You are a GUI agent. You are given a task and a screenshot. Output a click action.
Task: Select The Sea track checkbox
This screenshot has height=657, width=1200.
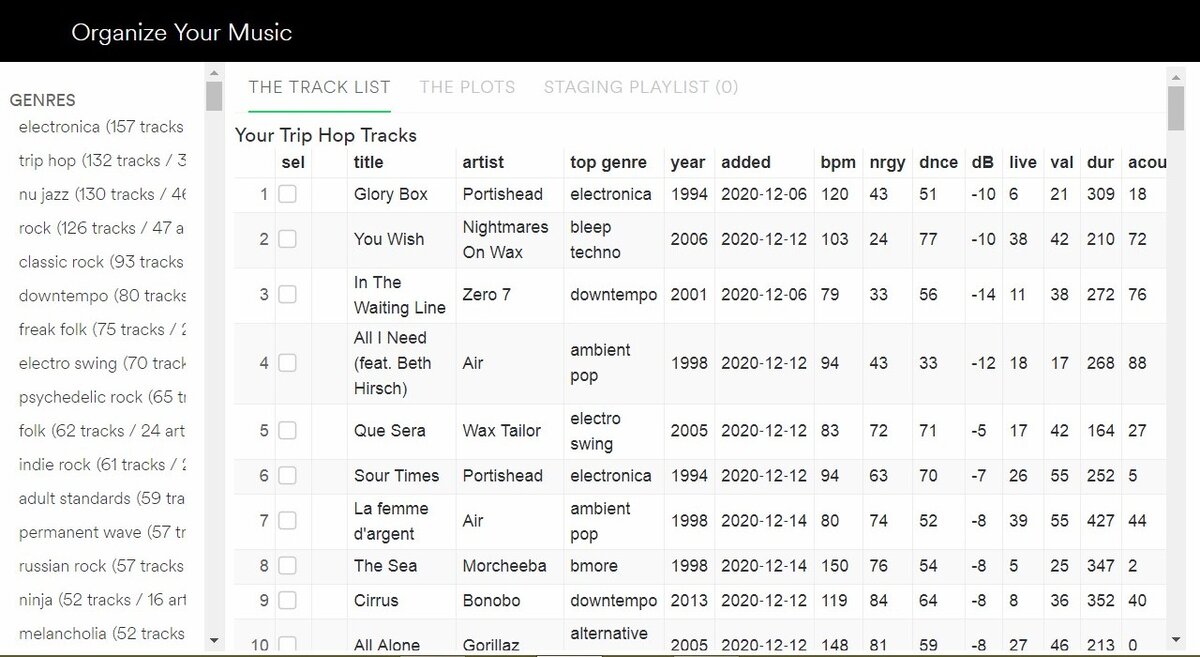click(287, 565)
